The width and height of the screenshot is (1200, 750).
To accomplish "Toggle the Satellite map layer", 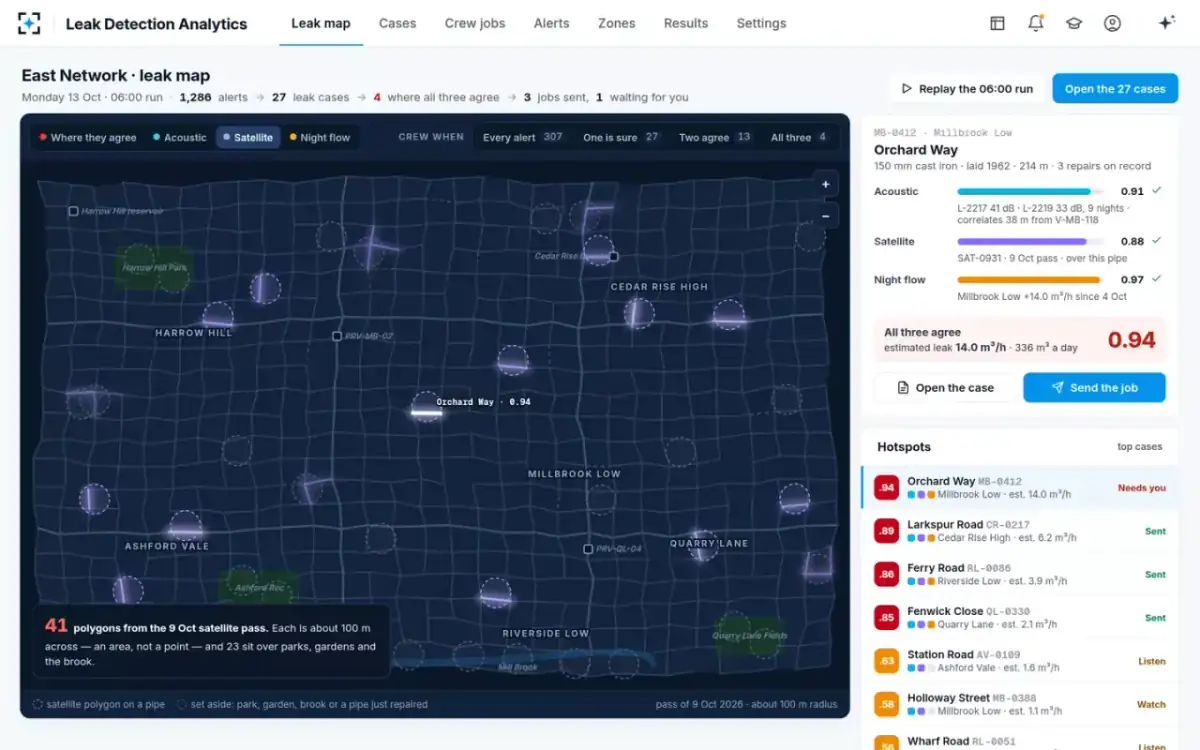I will (x=248, y=137).
